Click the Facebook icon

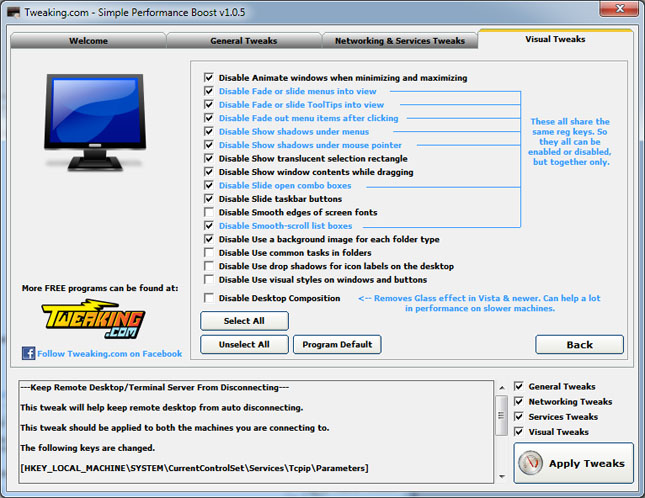tap(28, 353)
